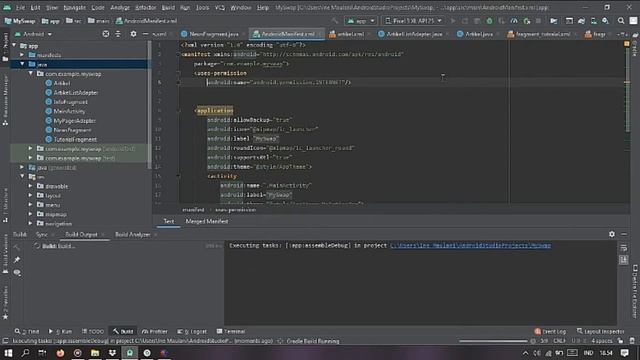Click the Gradle build progress bar
Viewport: 640px width, 360px height.
click(493, 341)
